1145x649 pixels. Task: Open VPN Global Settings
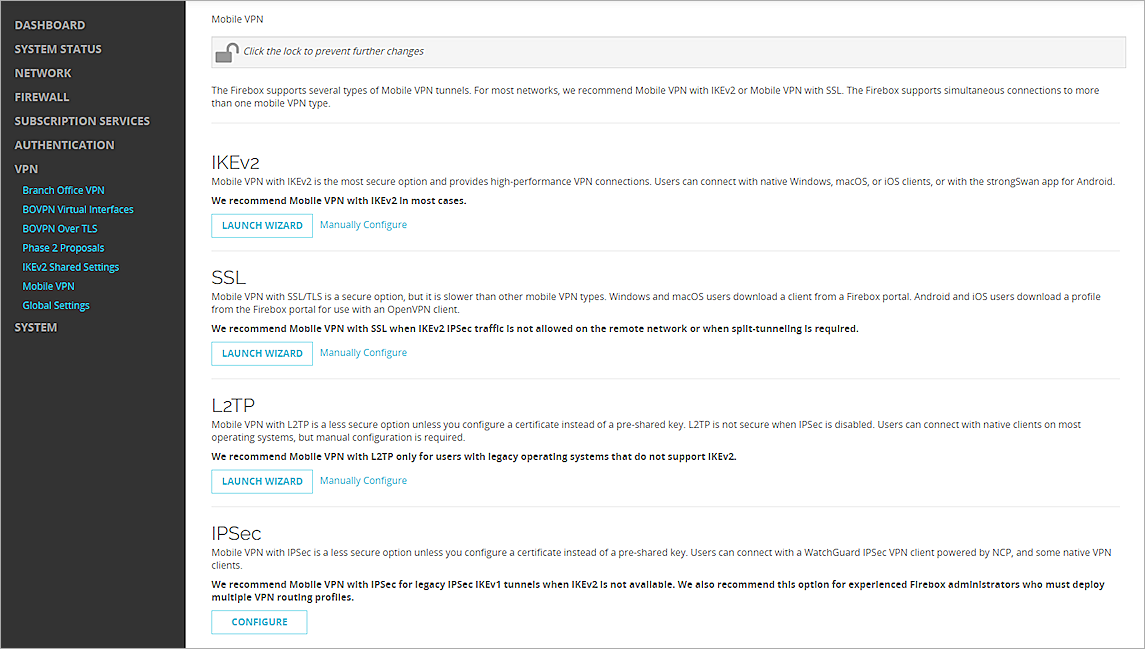point(56,306)
